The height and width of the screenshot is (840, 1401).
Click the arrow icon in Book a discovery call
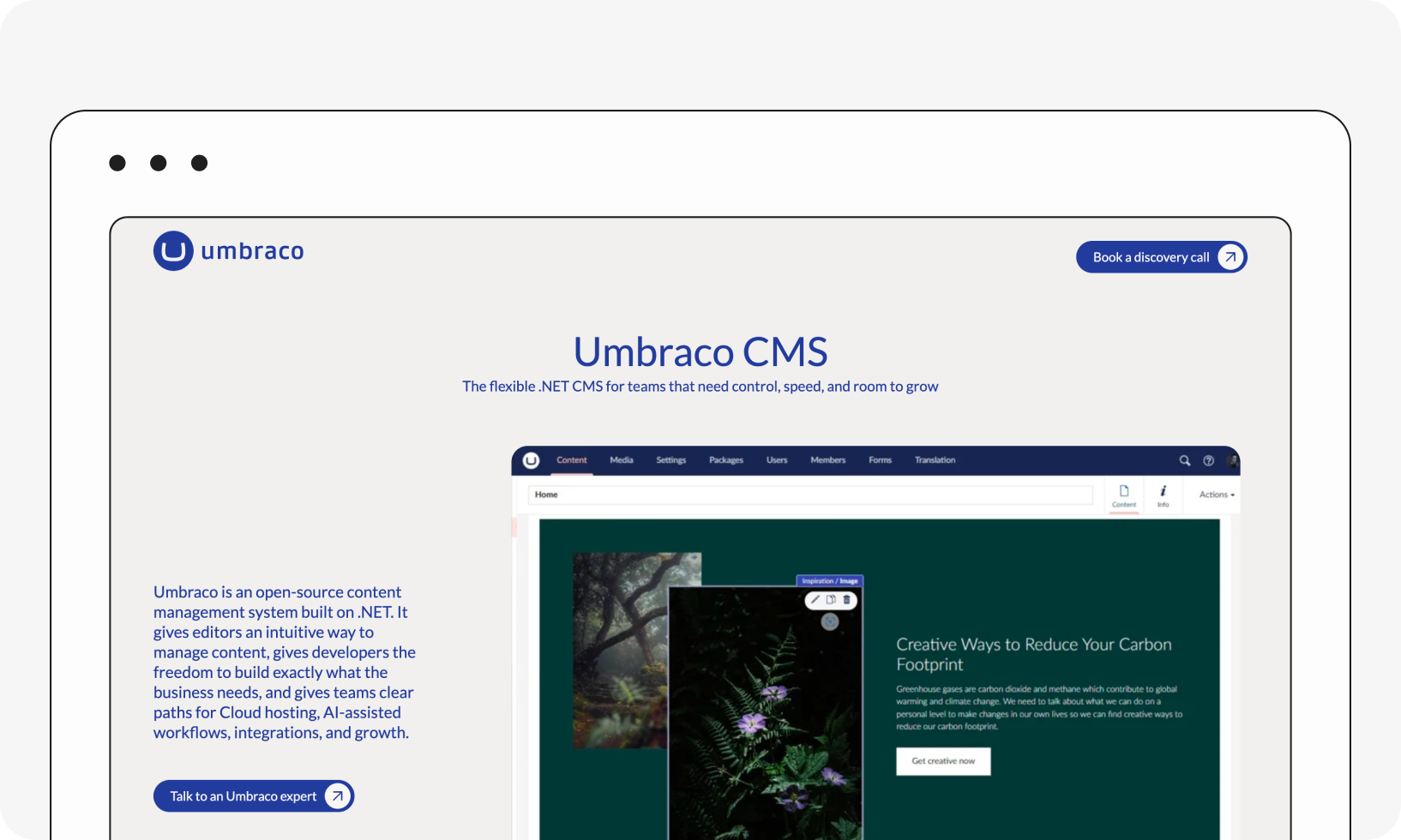click(1230, 257)
